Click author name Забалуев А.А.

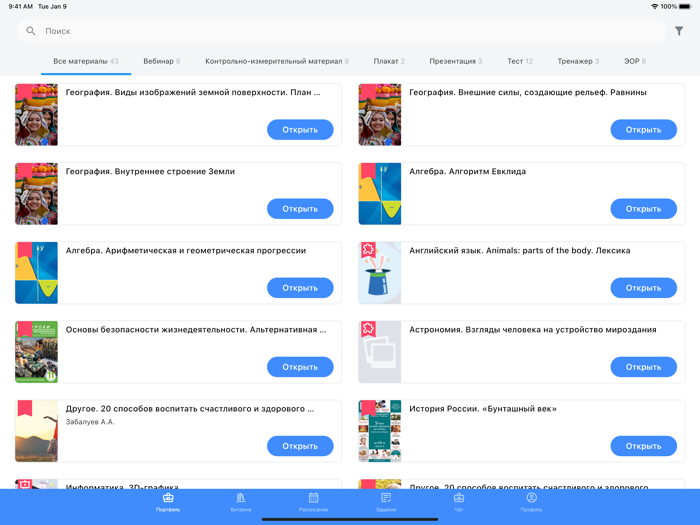pyautogui.click(x=90, y=422)
